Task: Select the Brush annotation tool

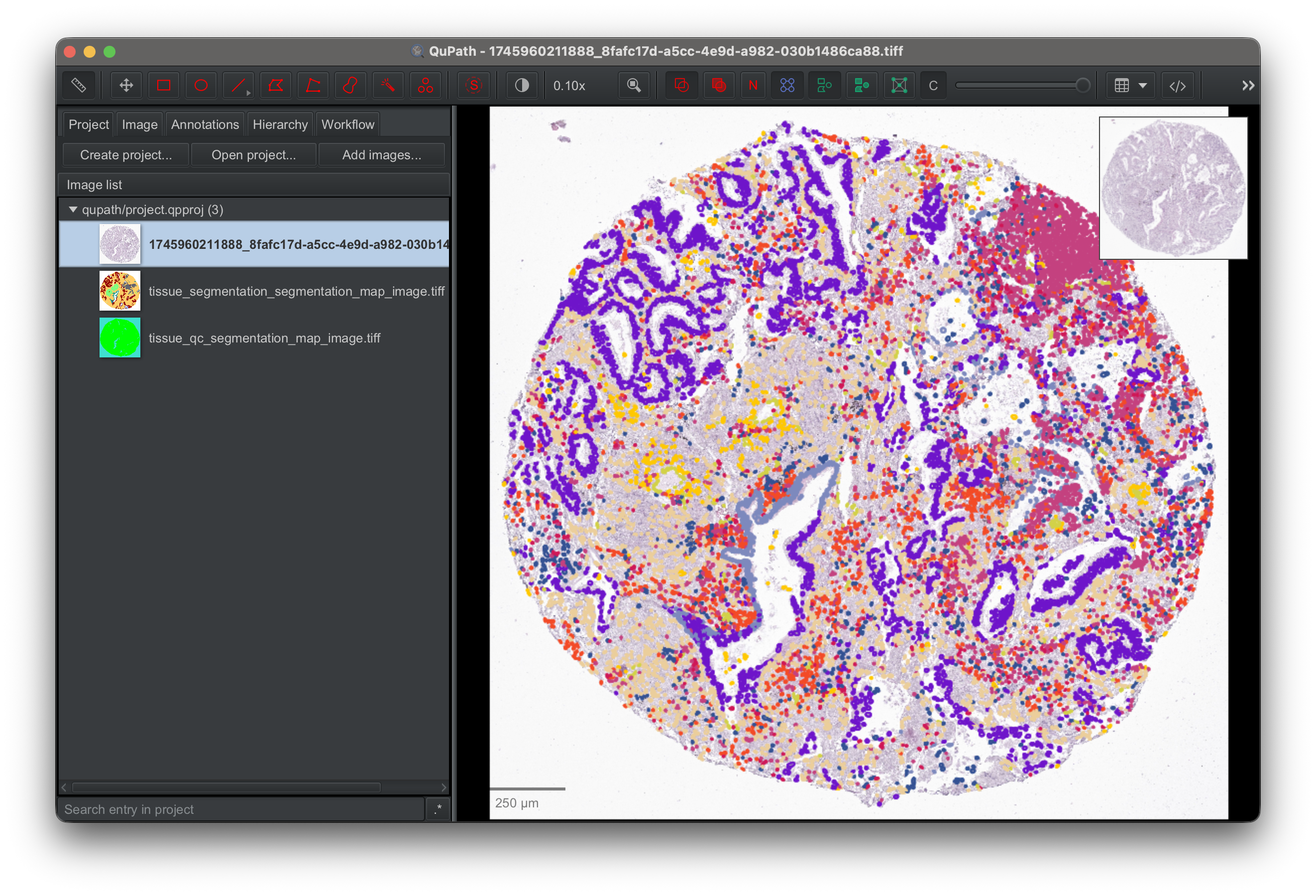Action: tap(350, 86)
